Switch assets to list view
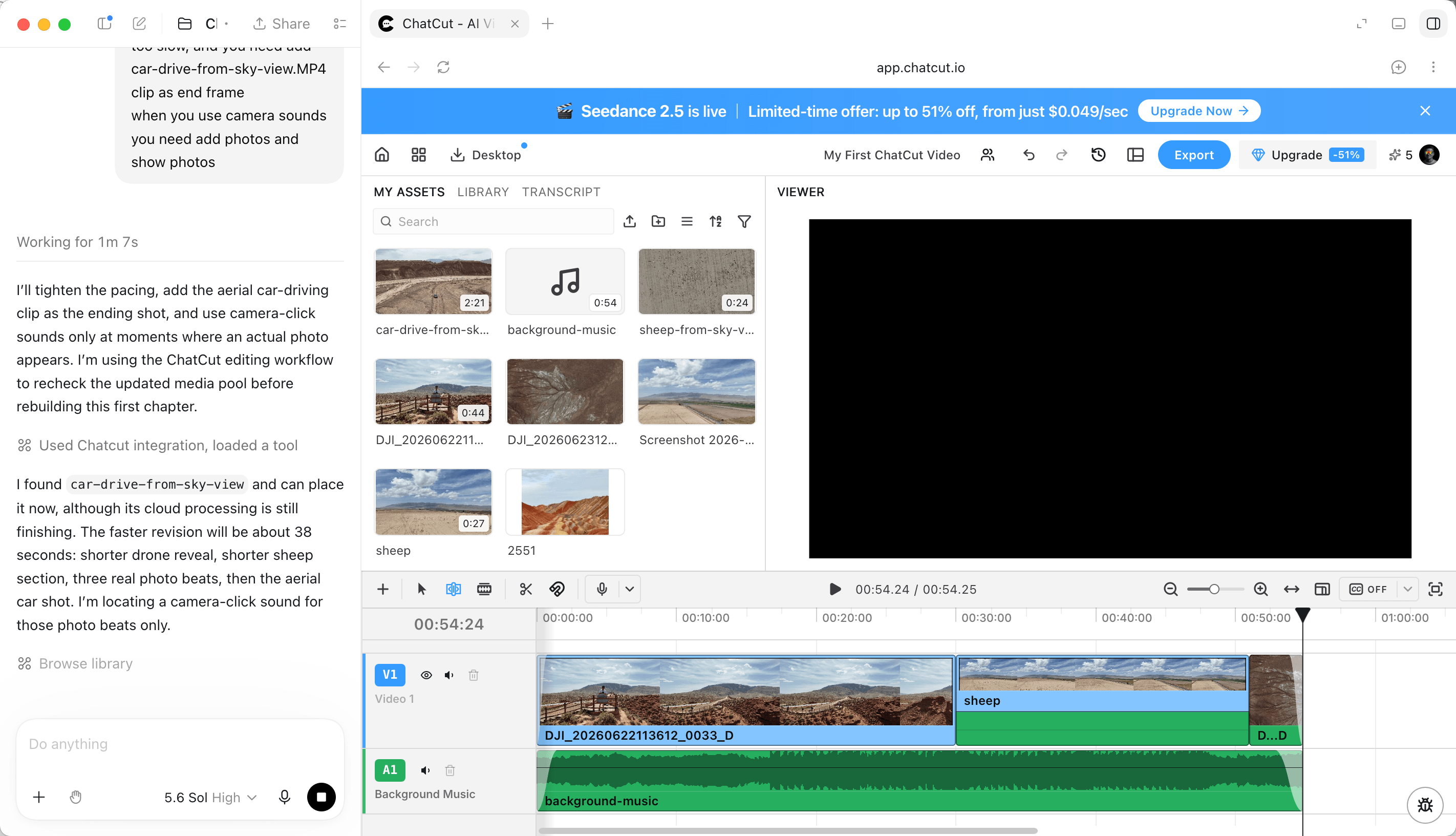The image size is (1456, 836). pos(687,222)
